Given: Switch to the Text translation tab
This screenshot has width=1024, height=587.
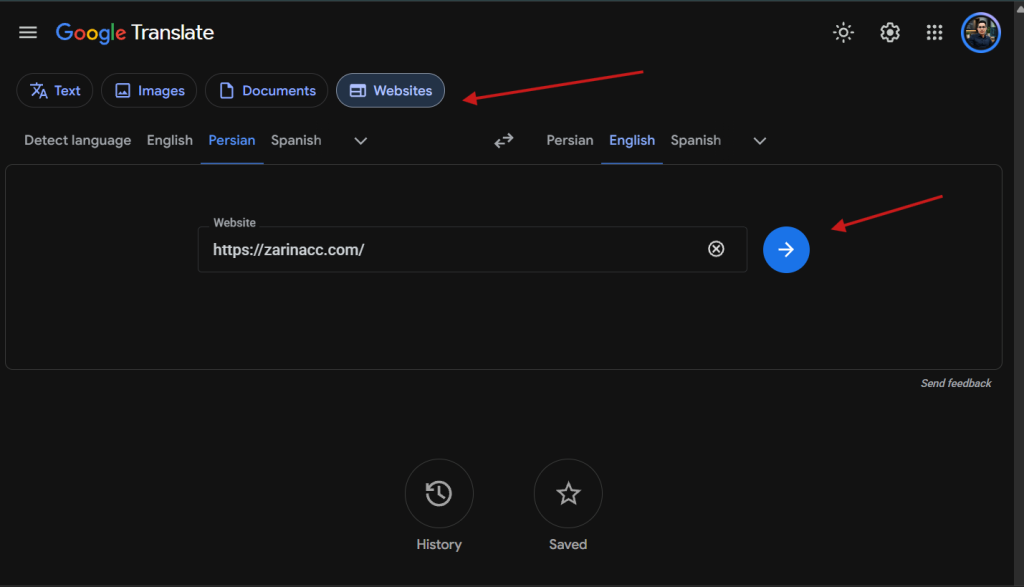Looking at the screenshot, I should click(x=55, y=91).
